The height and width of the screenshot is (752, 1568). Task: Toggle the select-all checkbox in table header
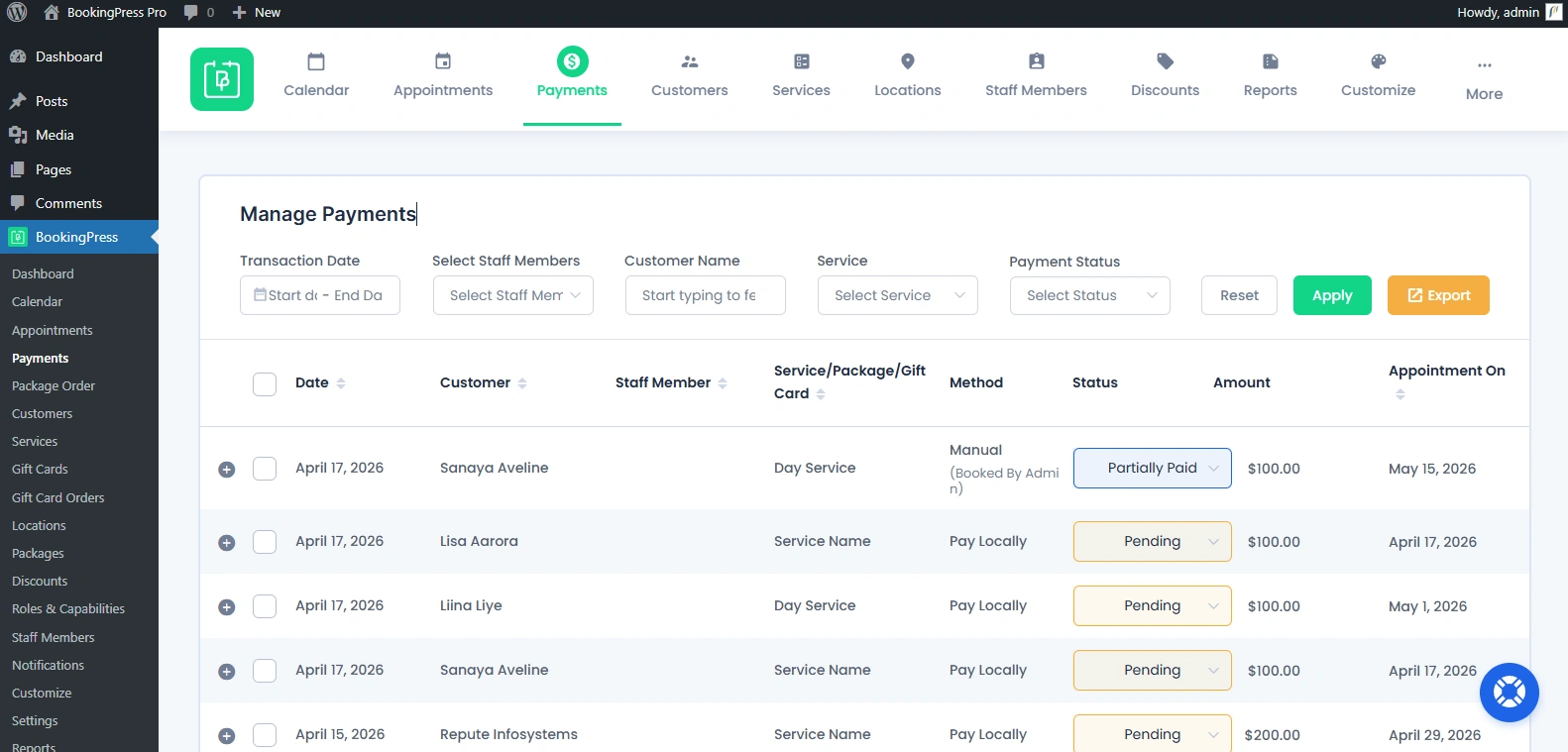tap(265, 383)
